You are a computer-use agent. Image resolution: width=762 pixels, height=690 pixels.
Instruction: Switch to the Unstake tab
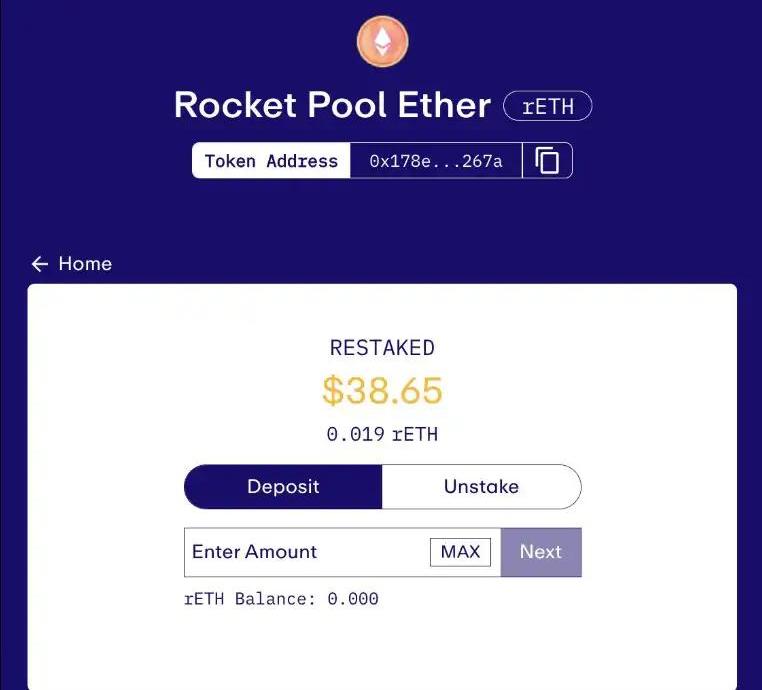click(481, 487)
